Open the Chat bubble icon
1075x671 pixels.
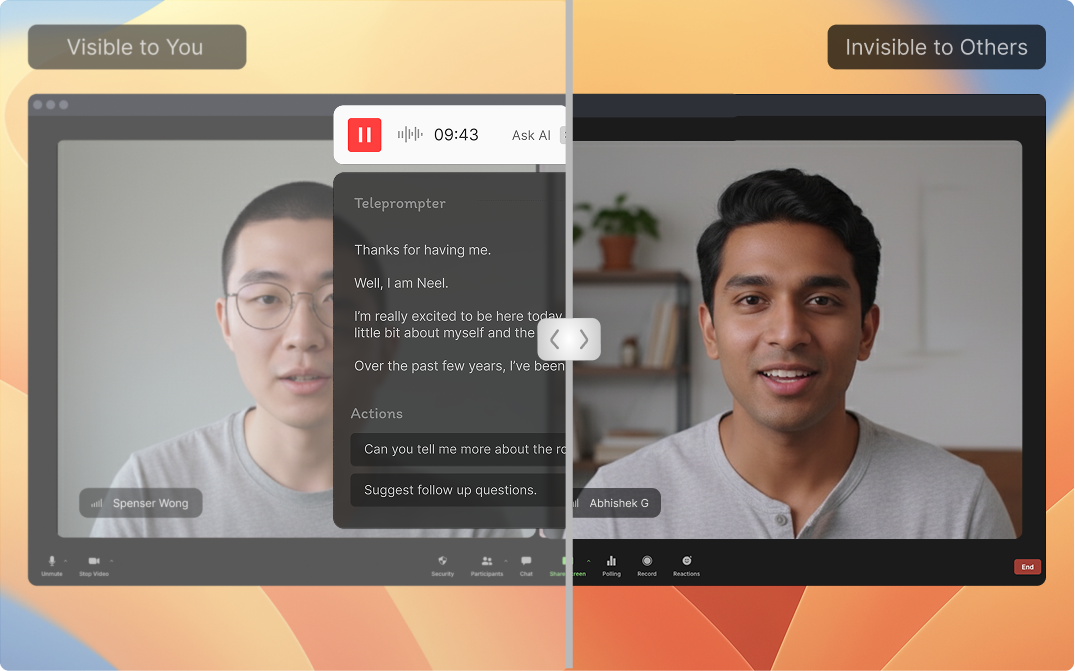526,561
